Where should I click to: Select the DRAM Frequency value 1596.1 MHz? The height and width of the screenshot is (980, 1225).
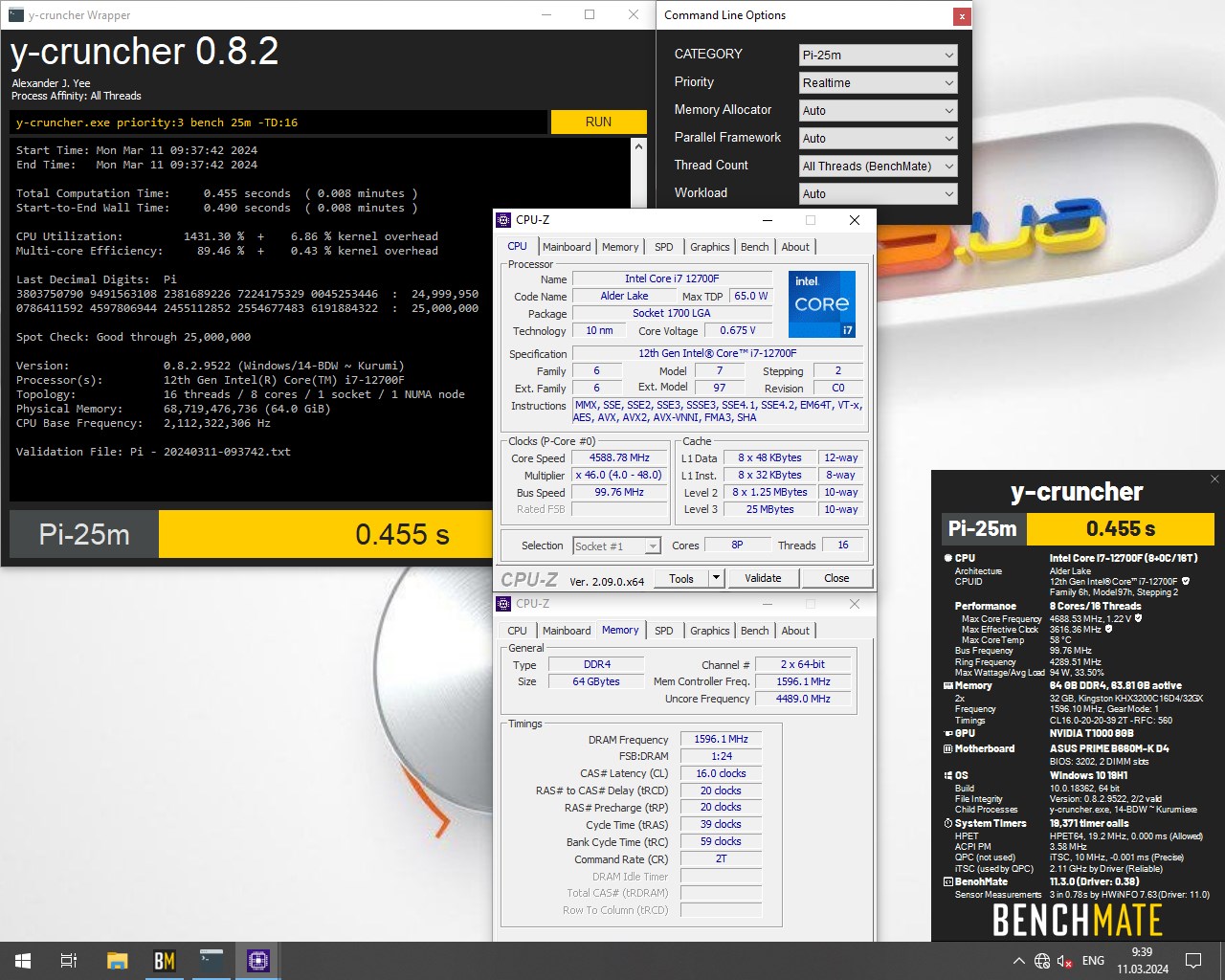(721, 739)
